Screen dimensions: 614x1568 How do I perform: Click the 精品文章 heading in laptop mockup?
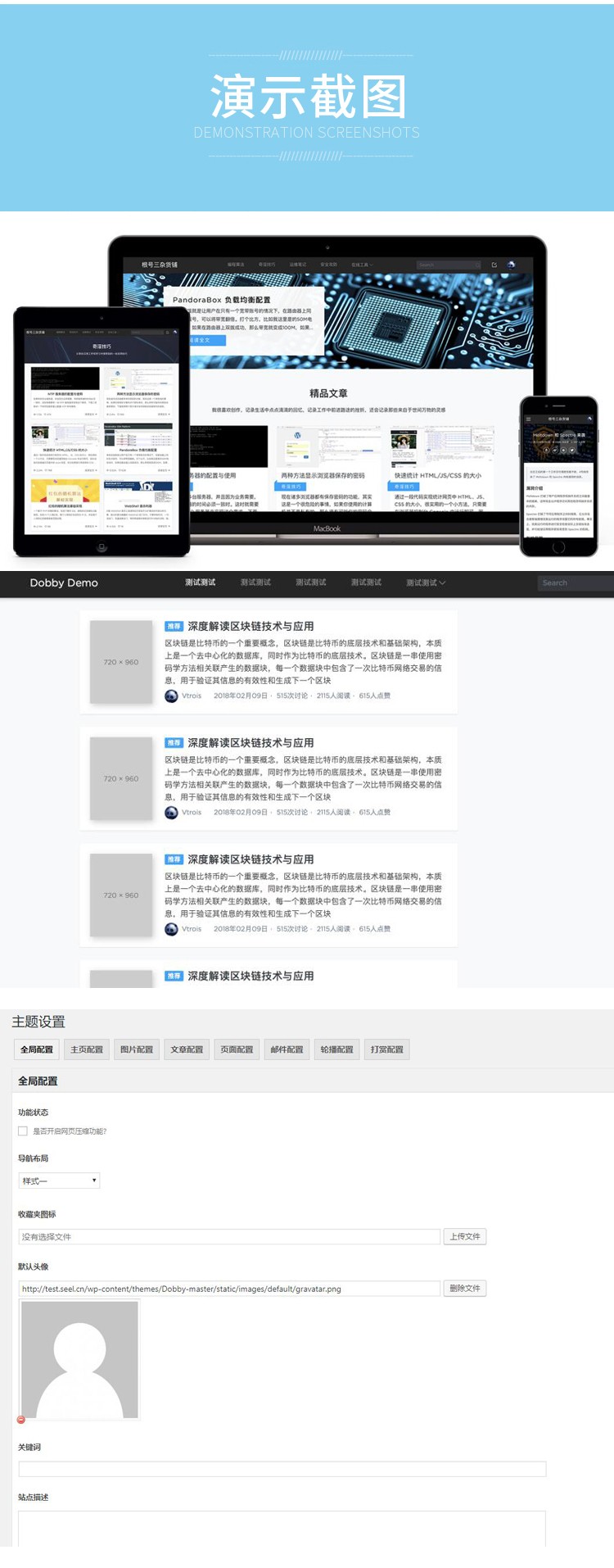pyautogui.click(x=328, y=393)
